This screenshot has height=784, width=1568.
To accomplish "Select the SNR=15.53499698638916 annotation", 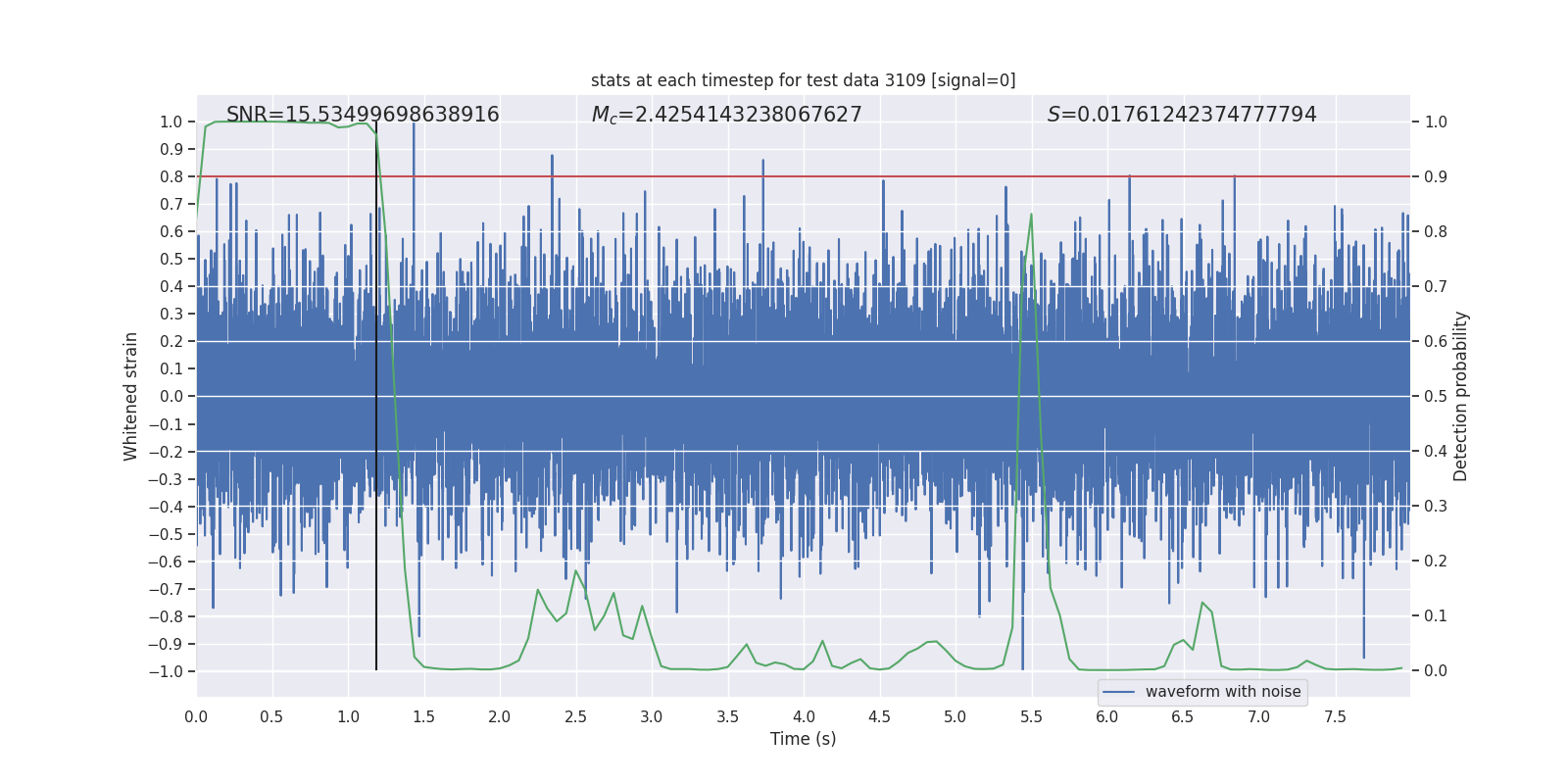I will [363, 115].
